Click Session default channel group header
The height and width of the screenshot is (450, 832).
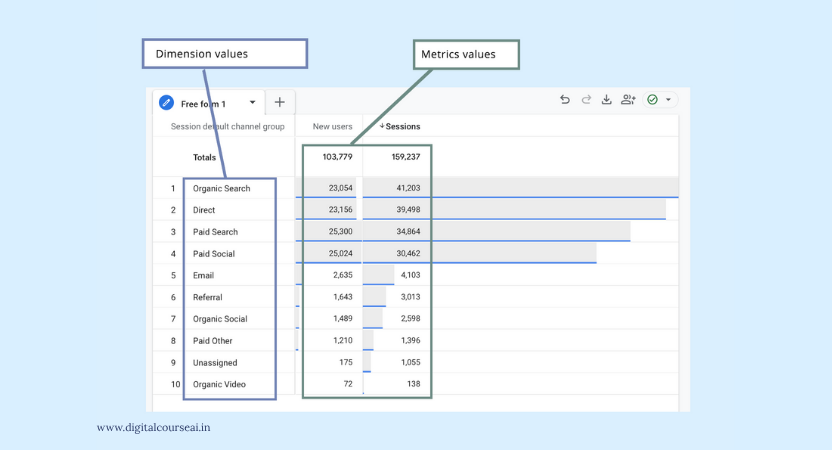click(228, 126)
